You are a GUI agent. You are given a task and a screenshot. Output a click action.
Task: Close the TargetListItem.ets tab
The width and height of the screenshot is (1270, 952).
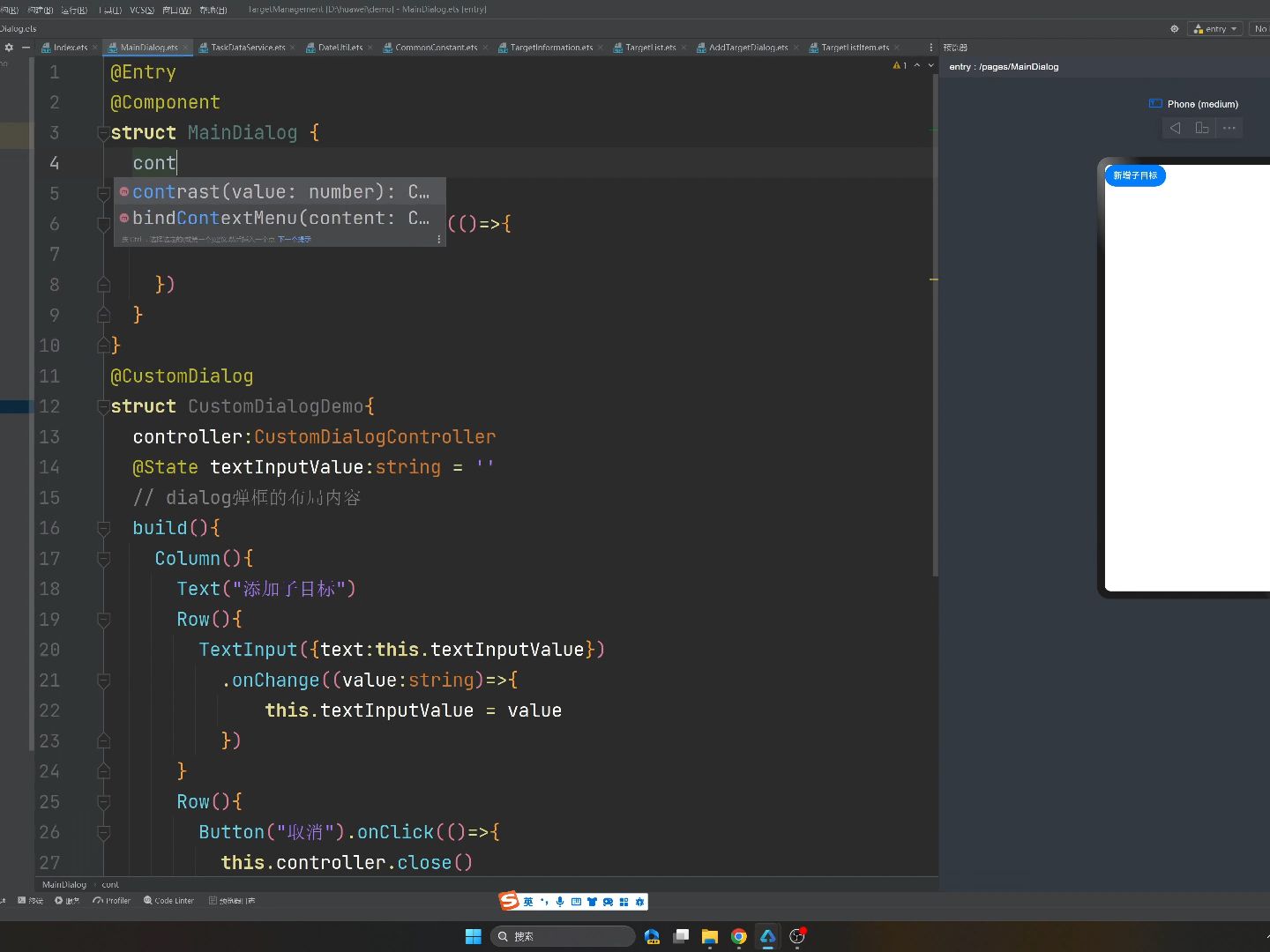(897, 48)
